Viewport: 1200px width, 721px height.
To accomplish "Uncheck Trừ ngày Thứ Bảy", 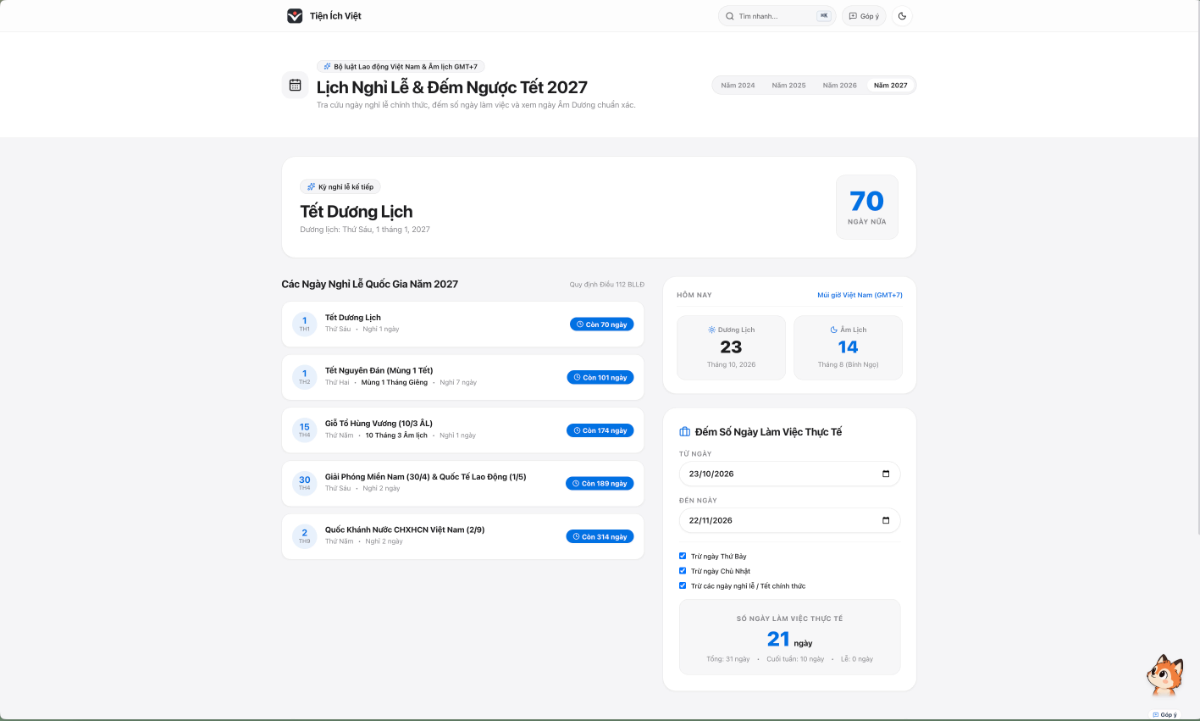I will click(683, 556).
